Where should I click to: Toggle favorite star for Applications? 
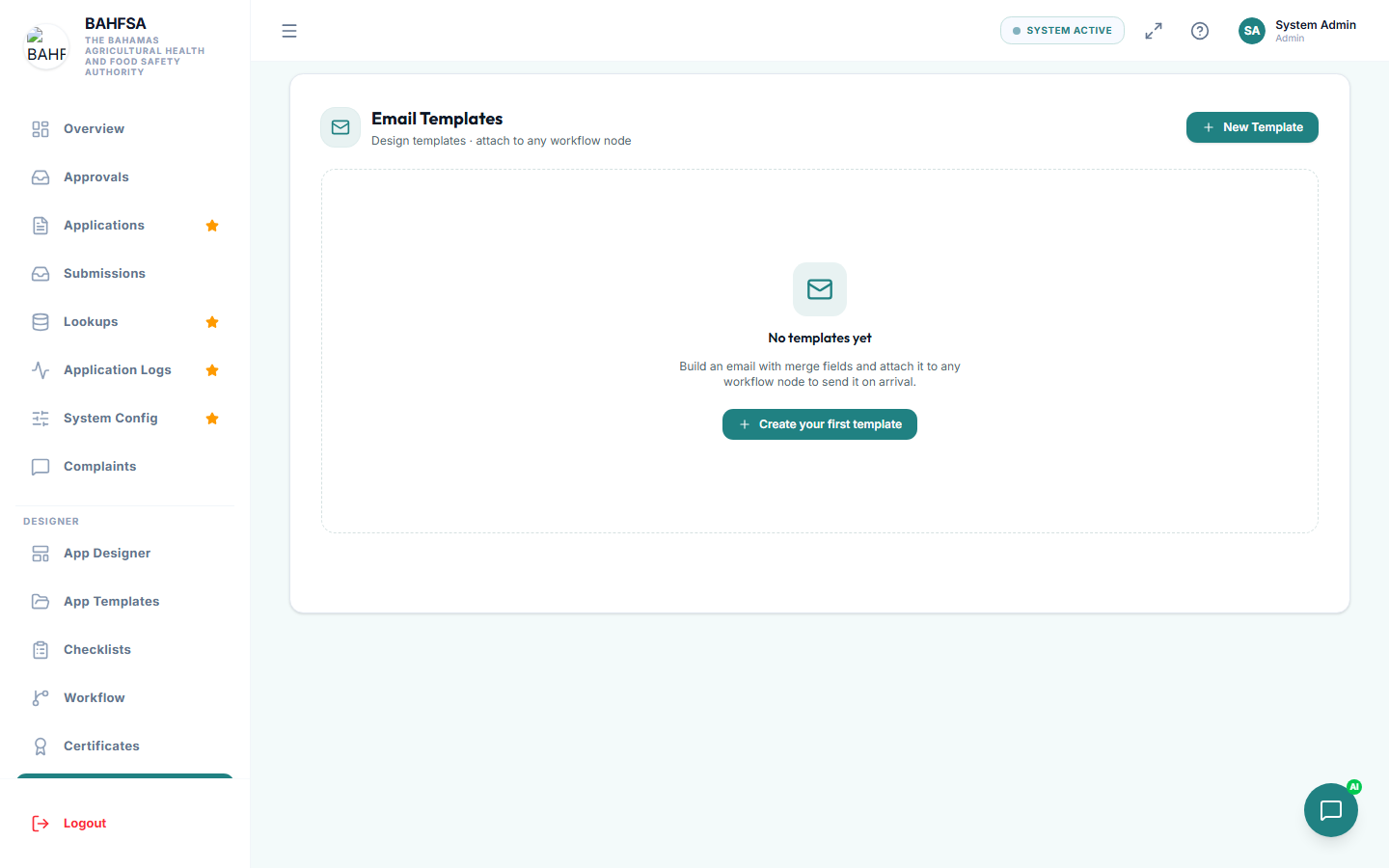[x=212, y=226]
